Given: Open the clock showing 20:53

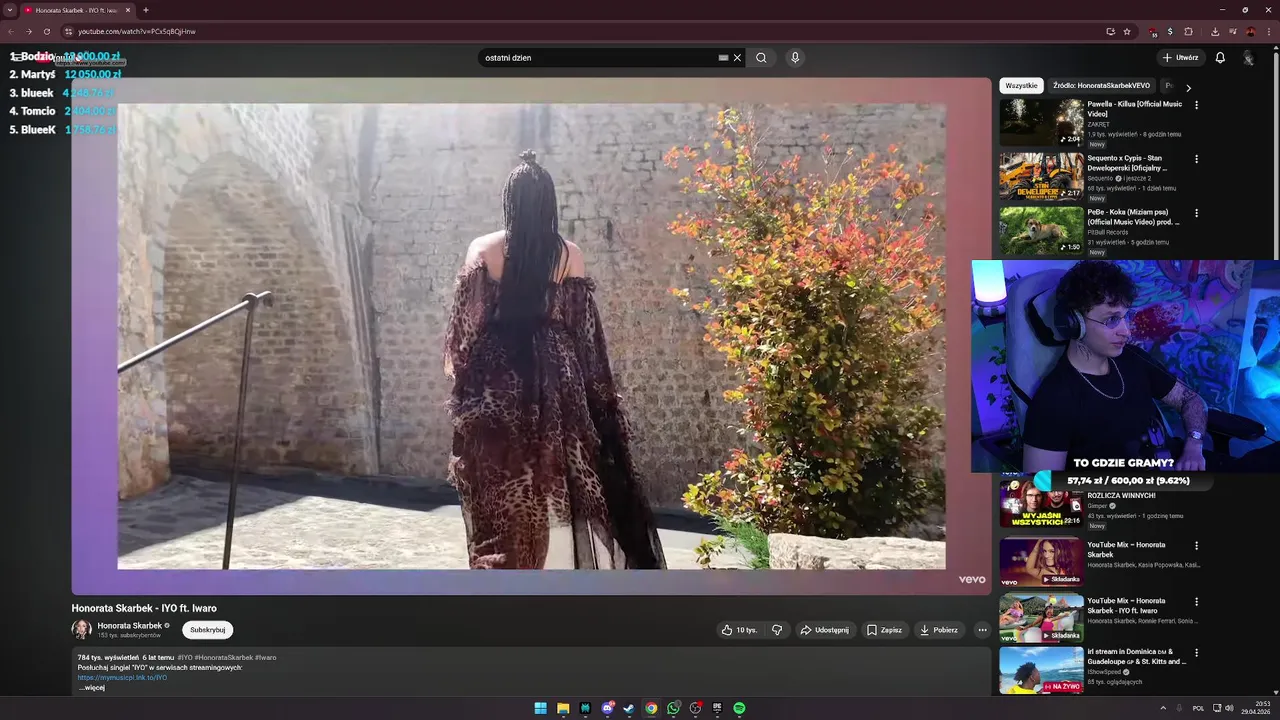Looking at the screenshot, I should [1256, 708].
